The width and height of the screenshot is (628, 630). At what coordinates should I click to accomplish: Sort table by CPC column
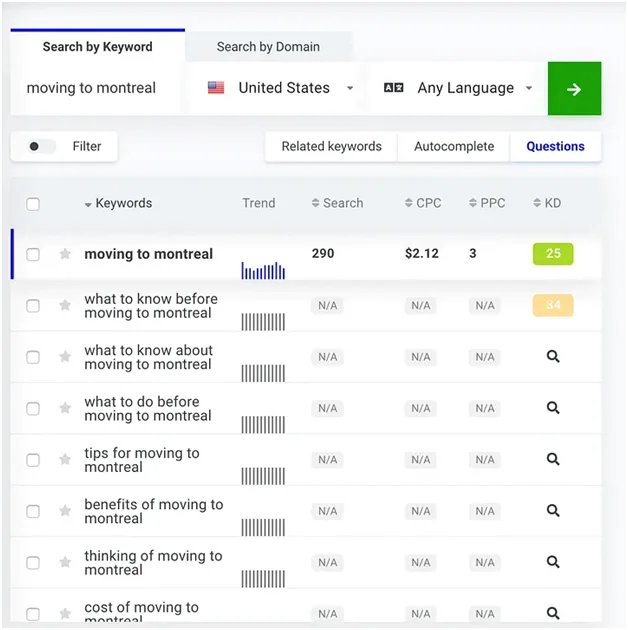point(423,203)
